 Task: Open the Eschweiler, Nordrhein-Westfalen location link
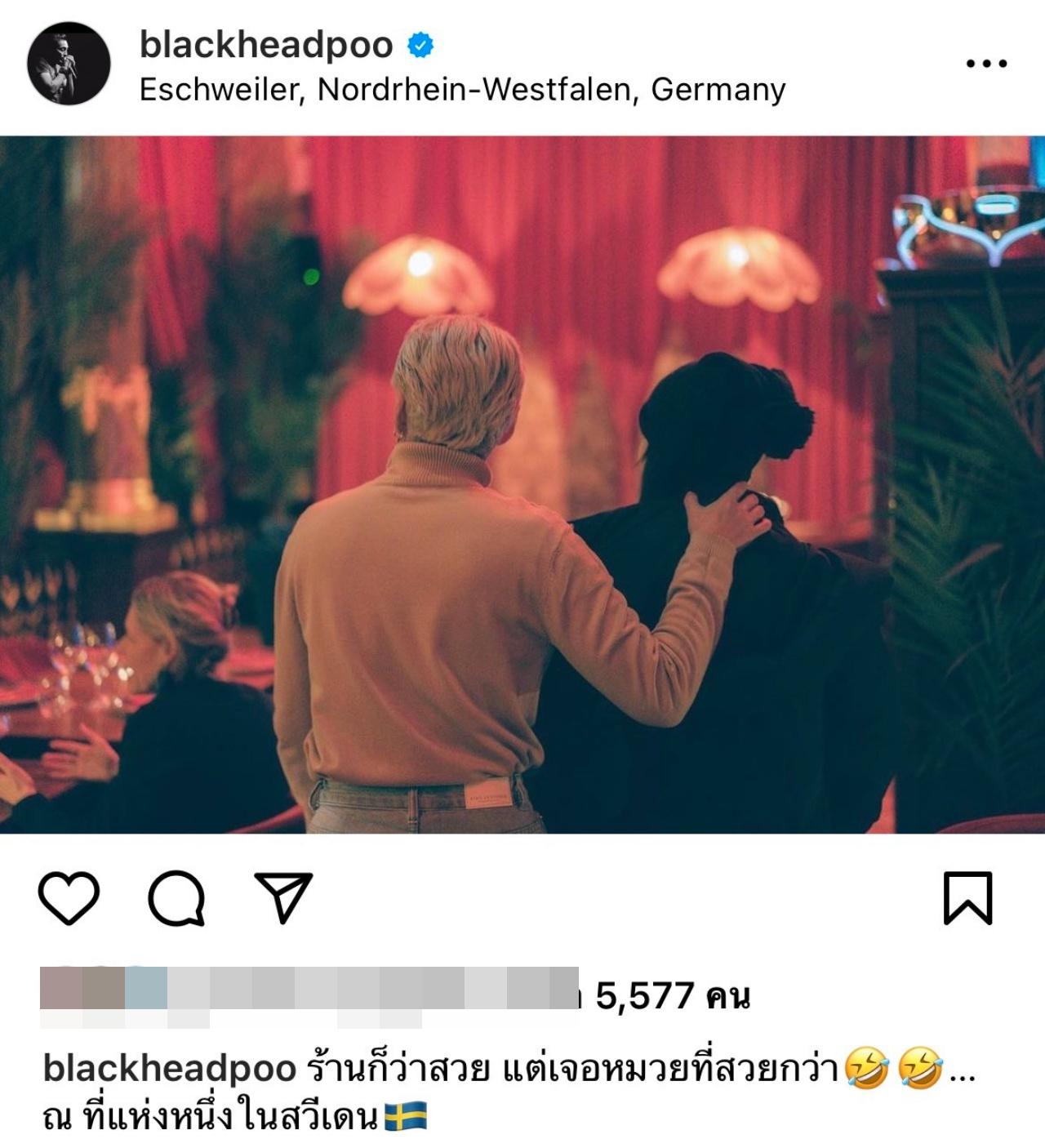click(x=463, y=89)
